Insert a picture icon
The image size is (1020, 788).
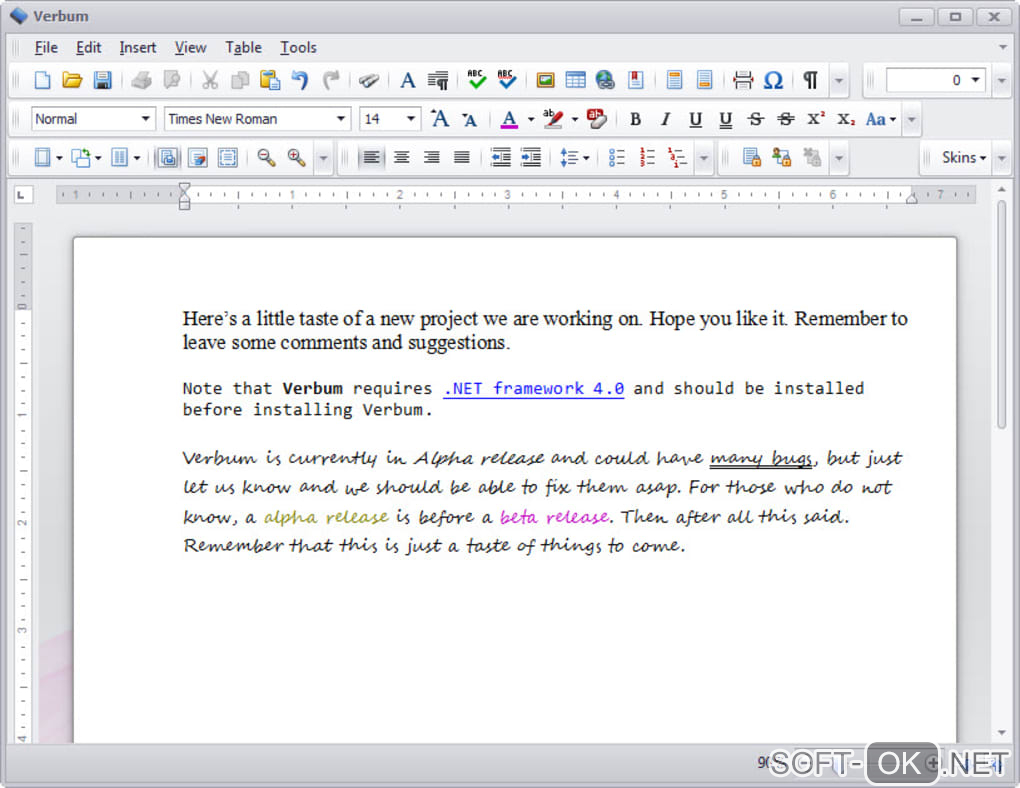pos(545,81)
